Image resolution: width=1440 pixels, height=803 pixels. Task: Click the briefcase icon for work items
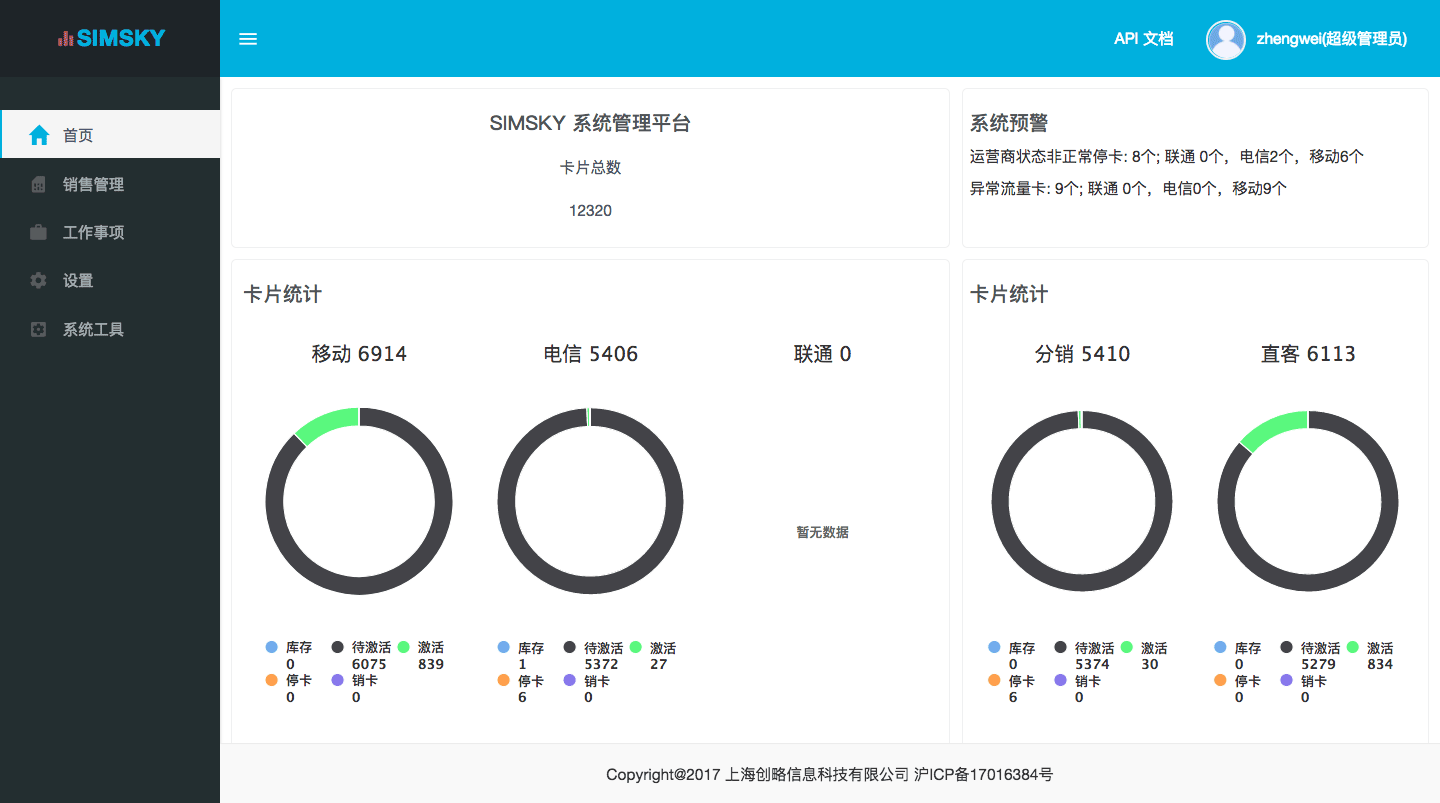pos(39,232)
